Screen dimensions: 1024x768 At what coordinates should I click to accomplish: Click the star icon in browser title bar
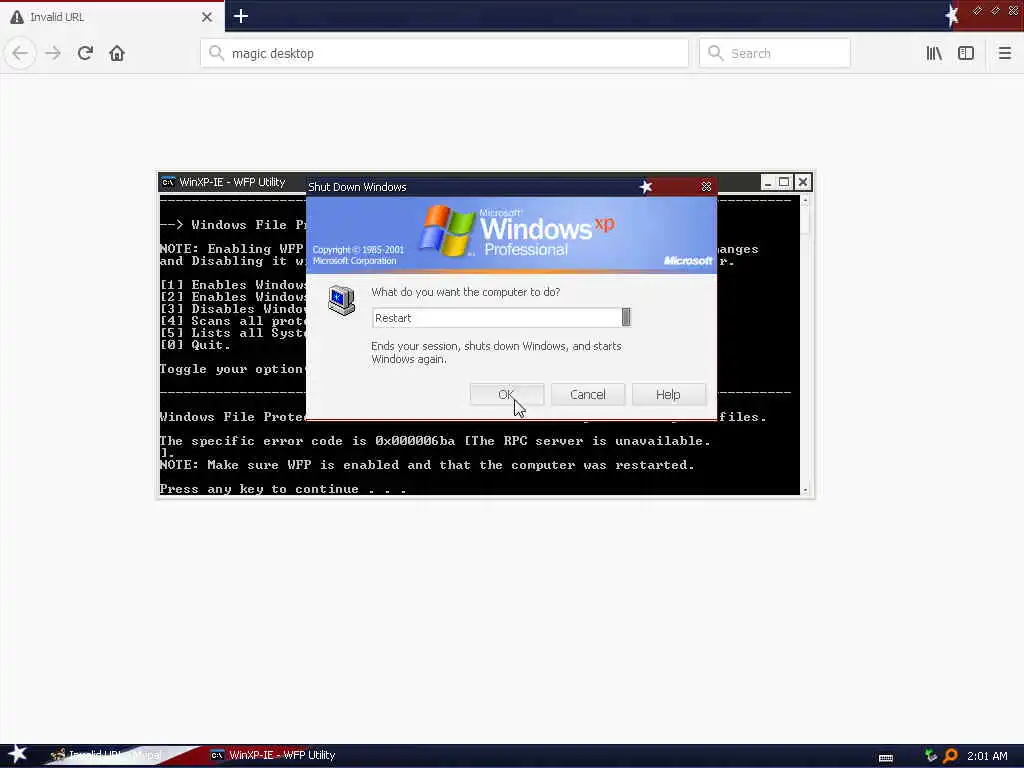[x=952, y=14]
